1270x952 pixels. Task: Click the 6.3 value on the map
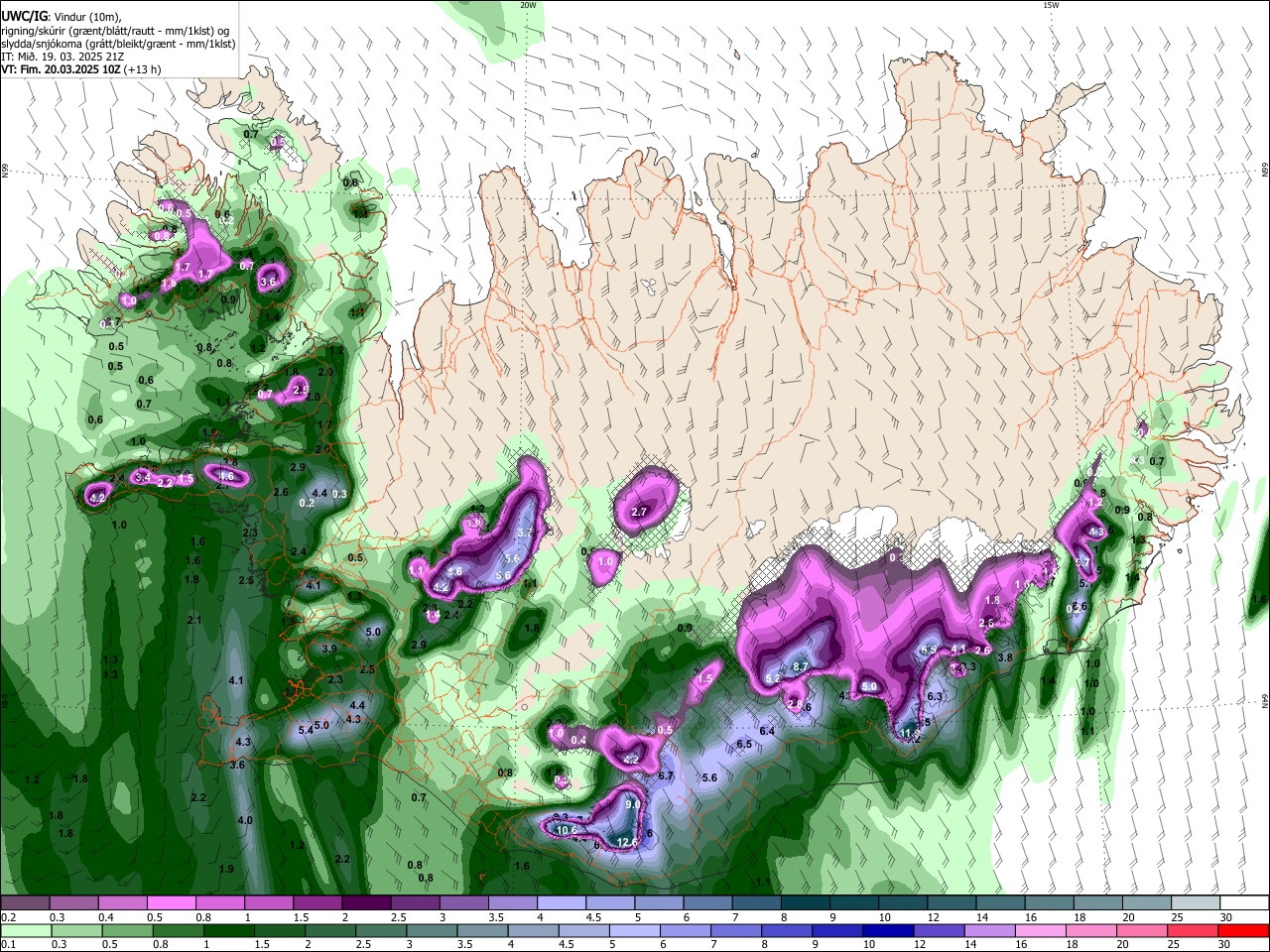[x=935, y=696]
